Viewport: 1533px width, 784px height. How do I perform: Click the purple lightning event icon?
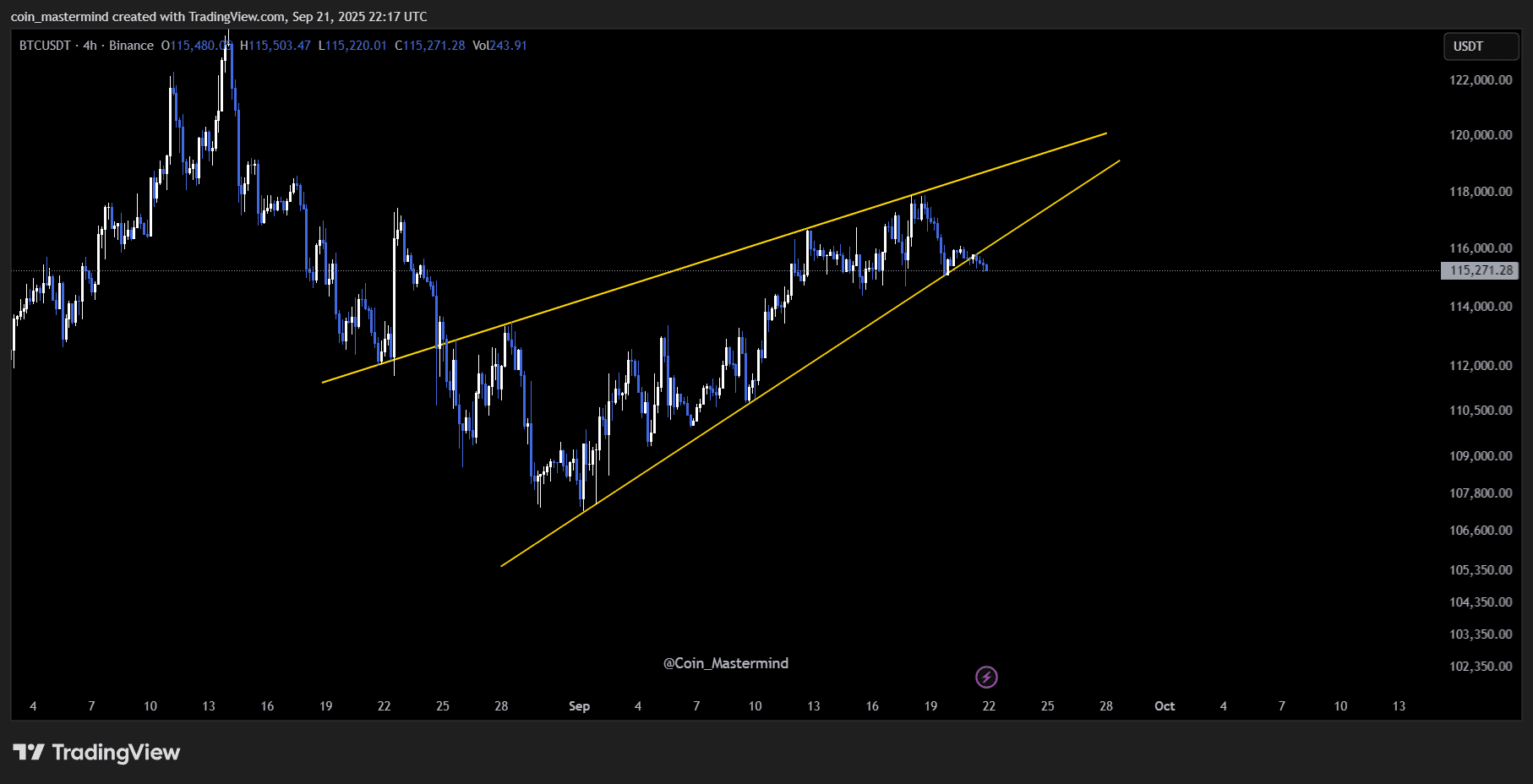pyautogui.click(x=986, y=677)
